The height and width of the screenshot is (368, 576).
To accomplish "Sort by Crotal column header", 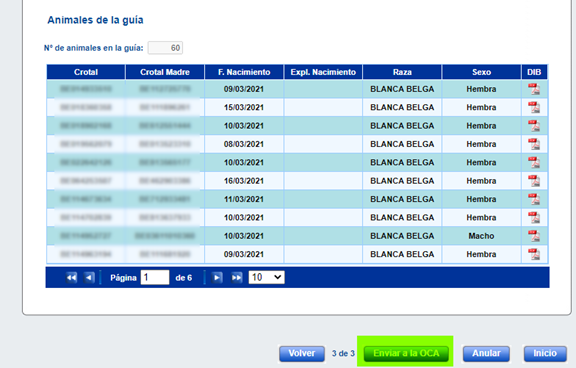I will [x=86, y=72].
